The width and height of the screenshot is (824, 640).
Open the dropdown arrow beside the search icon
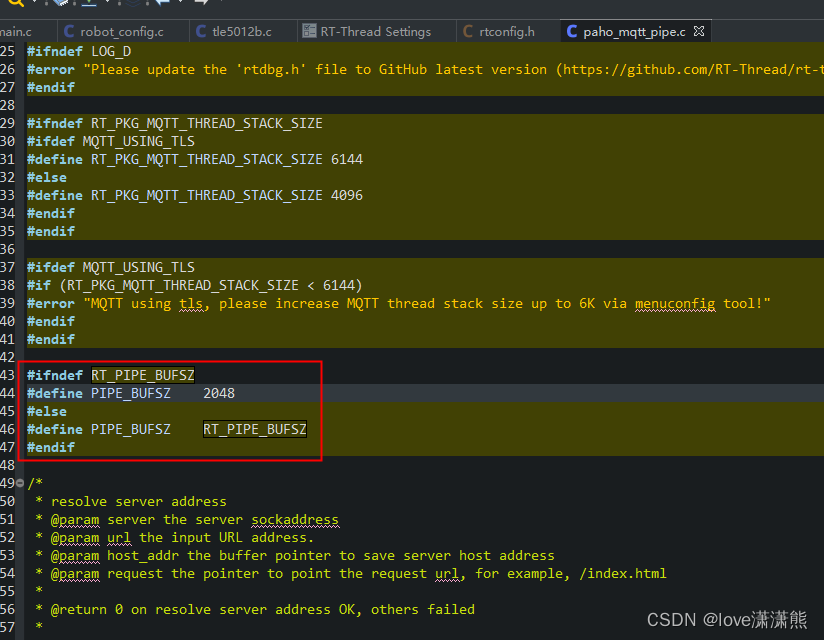coord(34,5)
